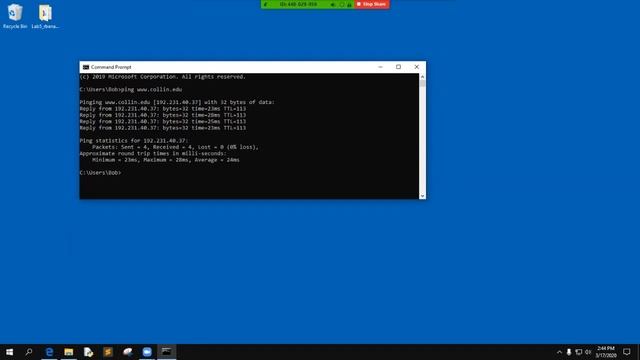
Task: Minimize the Command Prompt window
Action: [380, 67]
